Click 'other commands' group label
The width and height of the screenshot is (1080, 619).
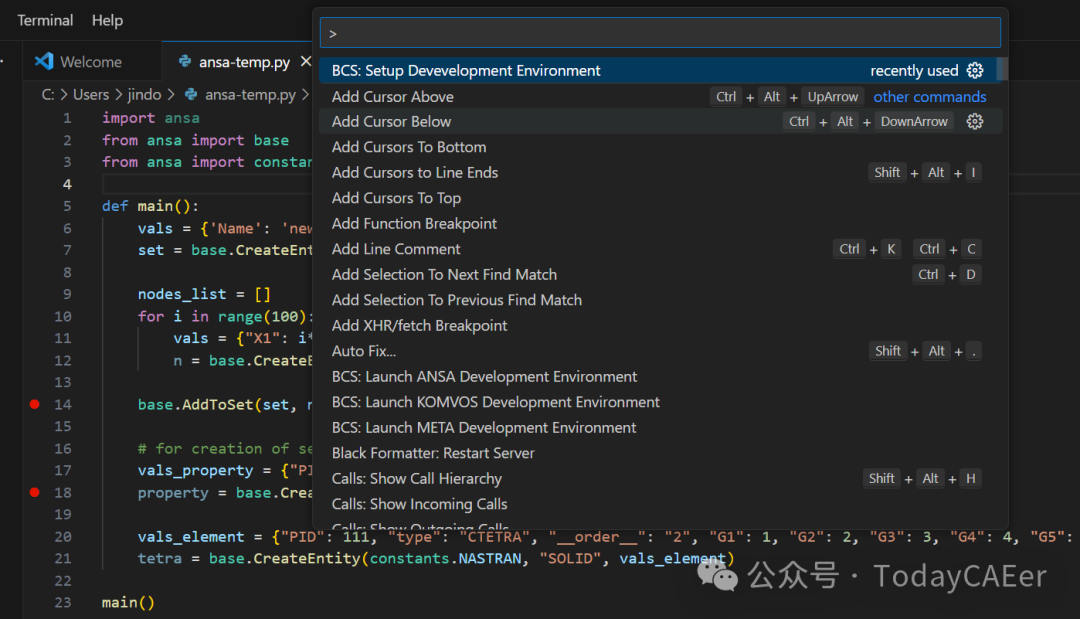coord(929,96)
